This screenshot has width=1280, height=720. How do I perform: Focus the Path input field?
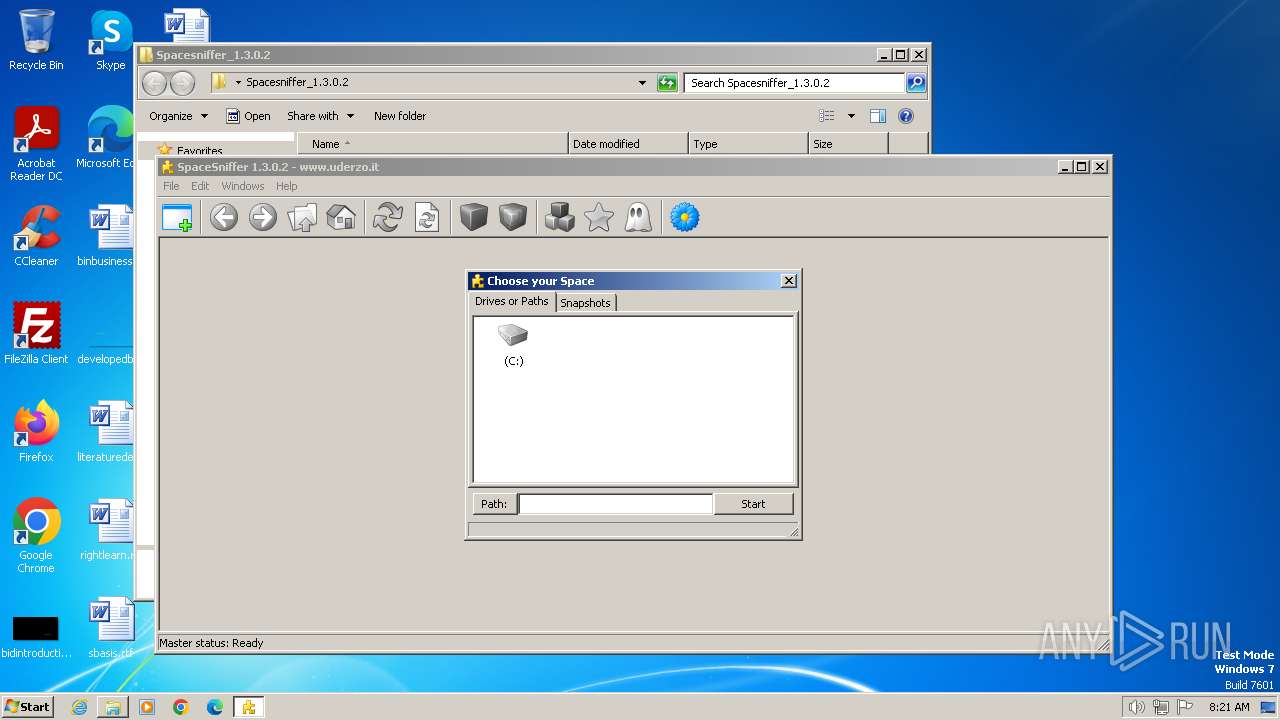[615, 504]
